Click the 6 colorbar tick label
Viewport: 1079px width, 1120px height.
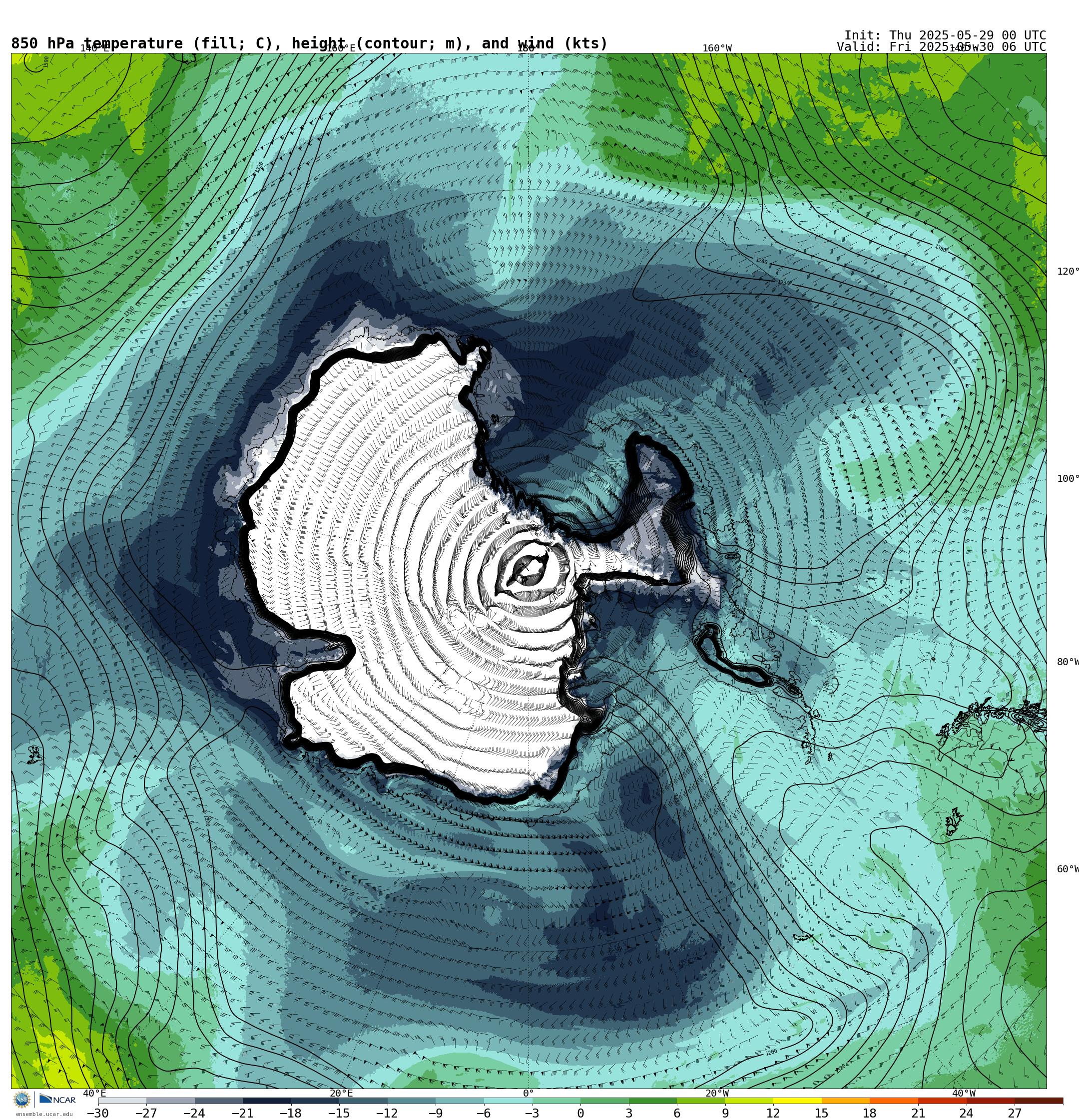[677, 1113]
